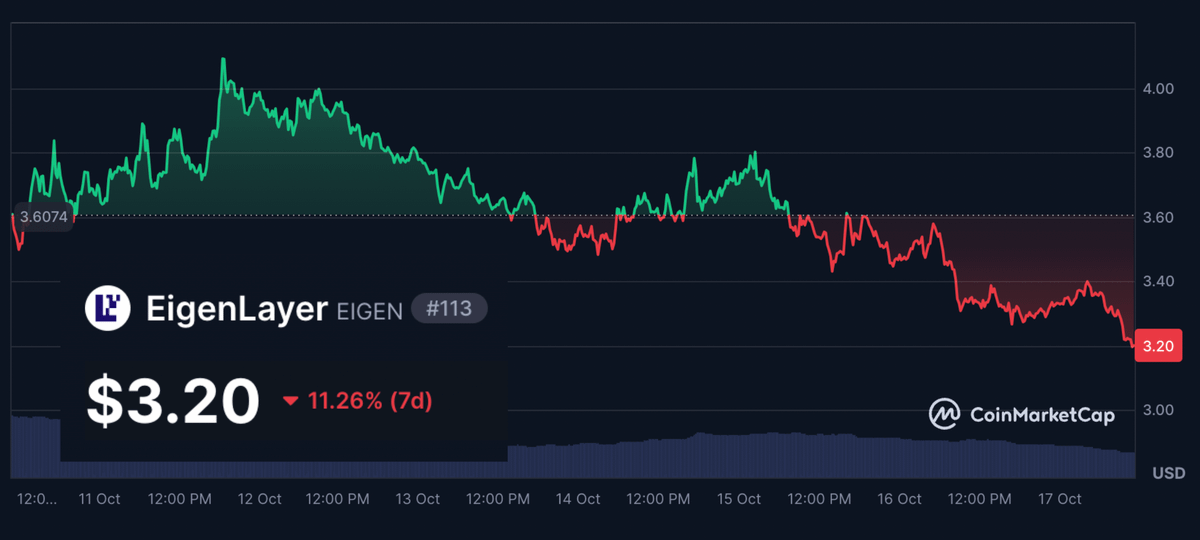This screenshot has width=1200, height=540.
Task: Click the 12 Oct date label
Action: pos(260,499)
